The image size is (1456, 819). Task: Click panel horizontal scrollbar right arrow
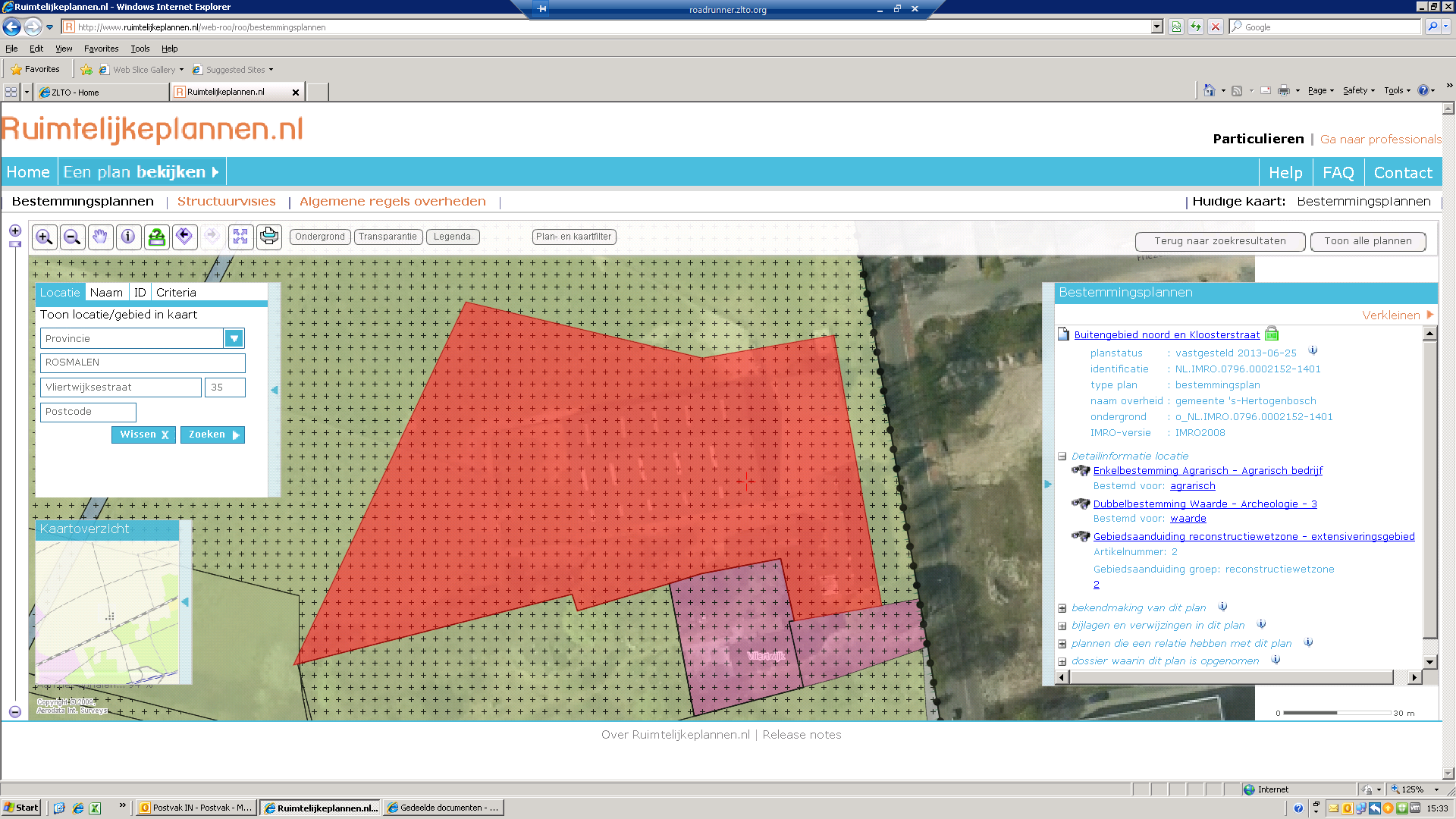click(1414, 677)
